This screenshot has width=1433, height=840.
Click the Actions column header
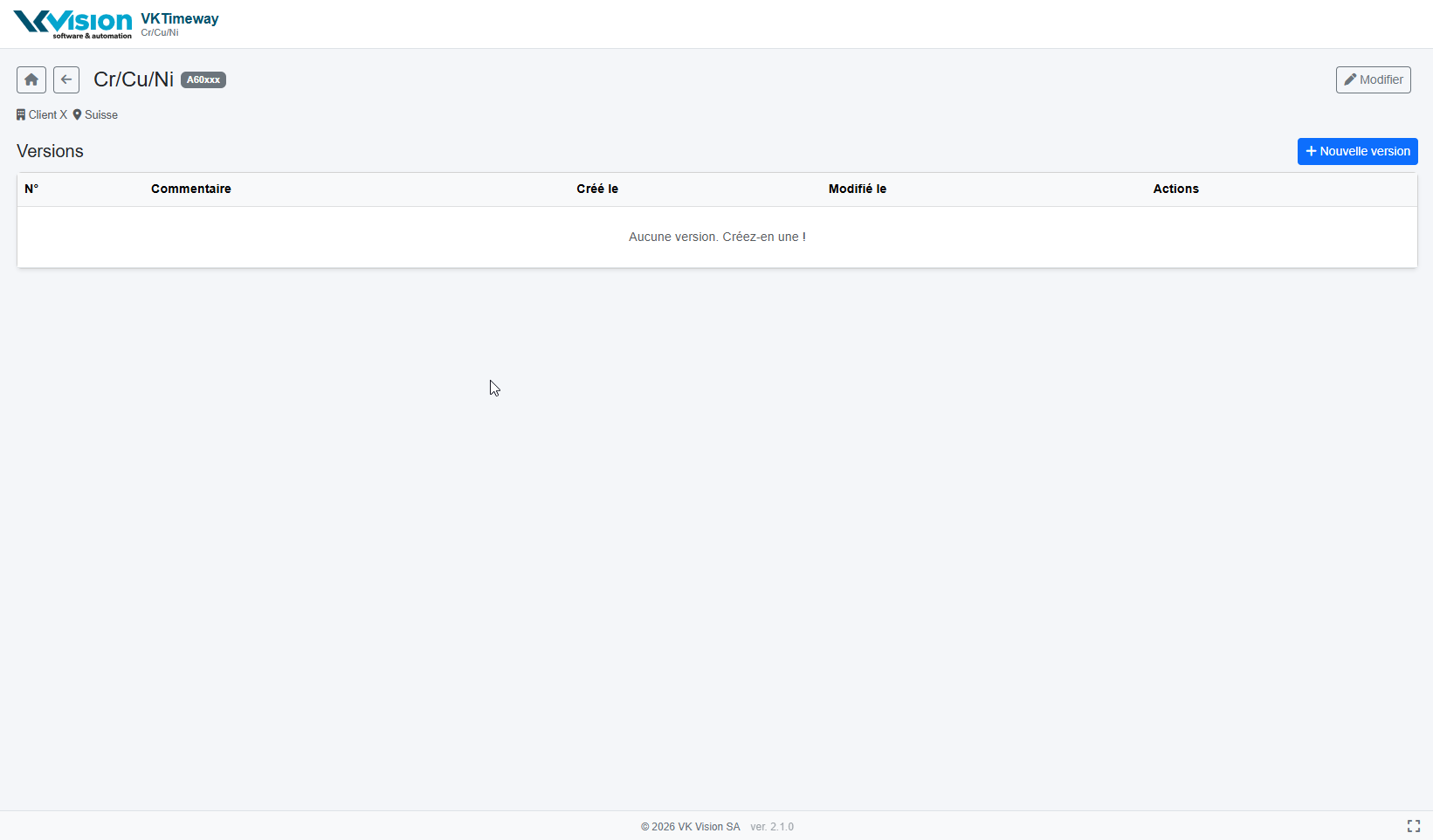coord(1175,189)
